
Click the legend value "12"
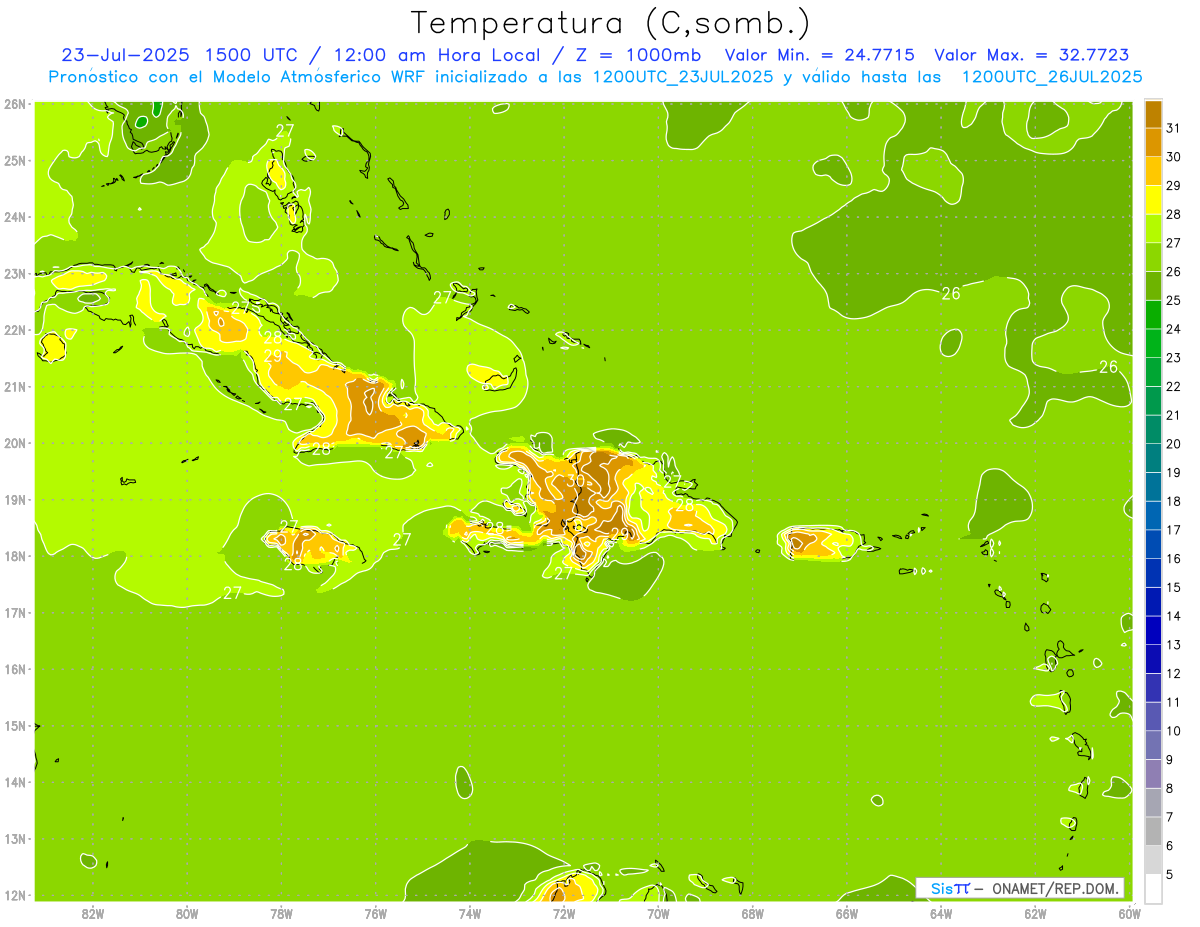[x=1173, y=674]
